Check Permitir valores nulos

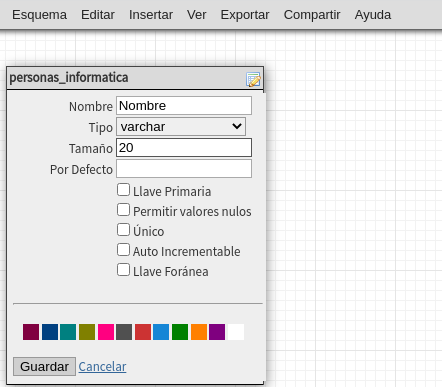123,210
